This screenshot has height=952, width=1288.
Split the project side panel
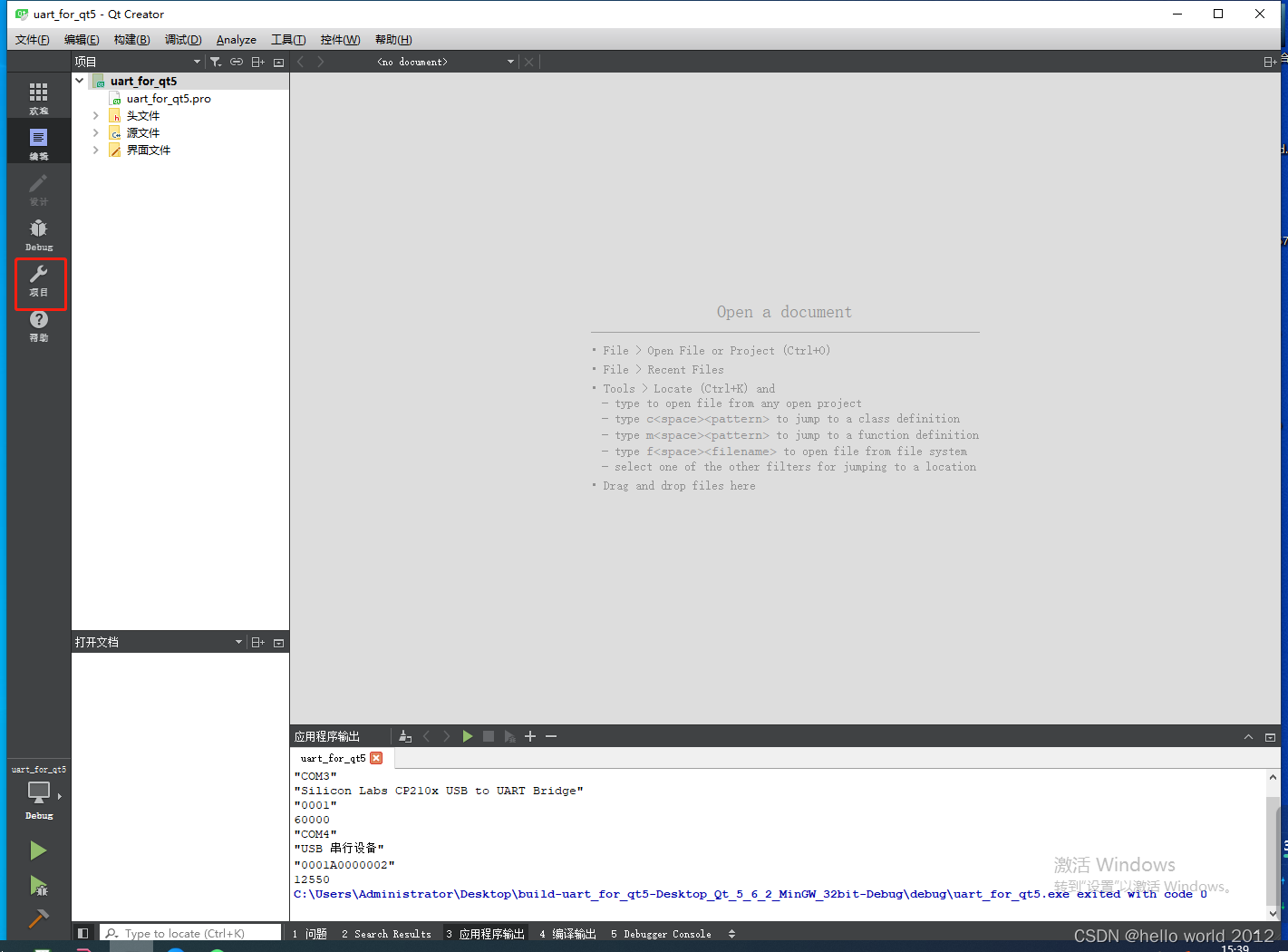(x=258, y=62)
